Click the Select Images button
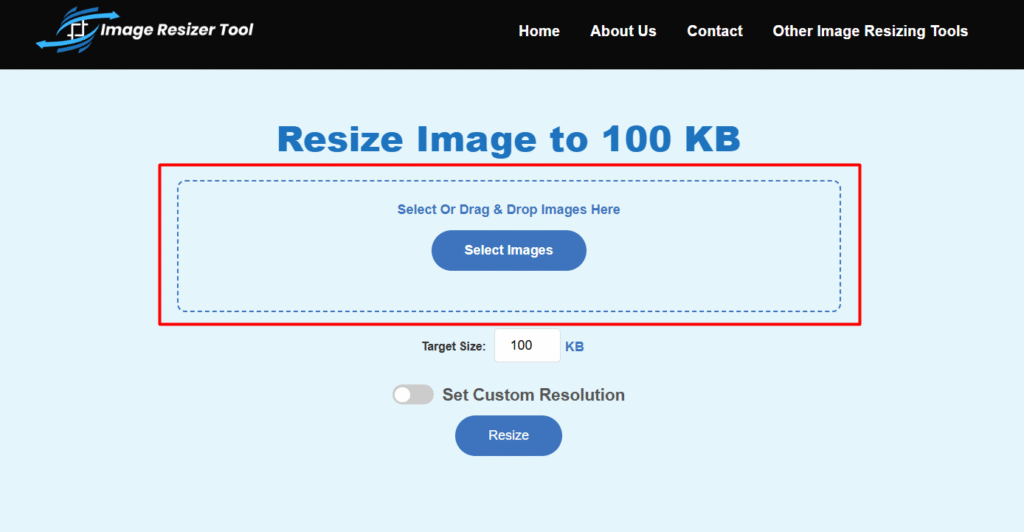This screenshot has height=532, width=1024. coord(509,251)
